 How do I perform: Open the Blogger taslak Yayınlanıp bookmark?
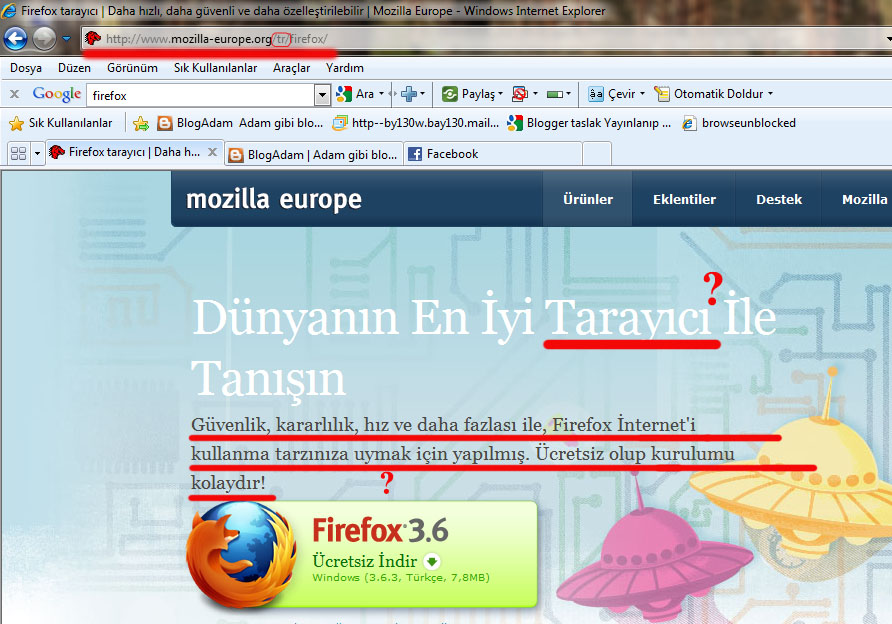pyautogui.click(x=589, y=123)
